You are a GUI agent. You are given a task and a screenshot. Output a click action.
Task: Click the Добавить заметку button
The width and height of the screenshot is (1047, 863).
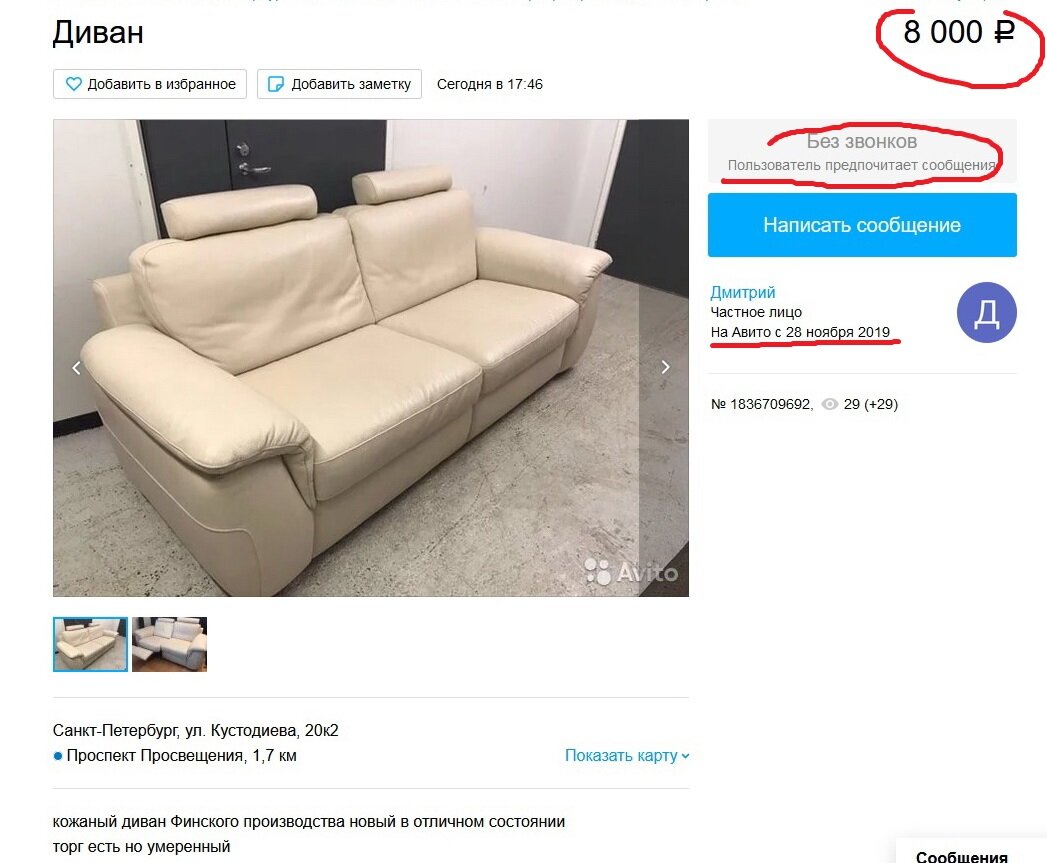pyautogui.click(x=339, y=84)
